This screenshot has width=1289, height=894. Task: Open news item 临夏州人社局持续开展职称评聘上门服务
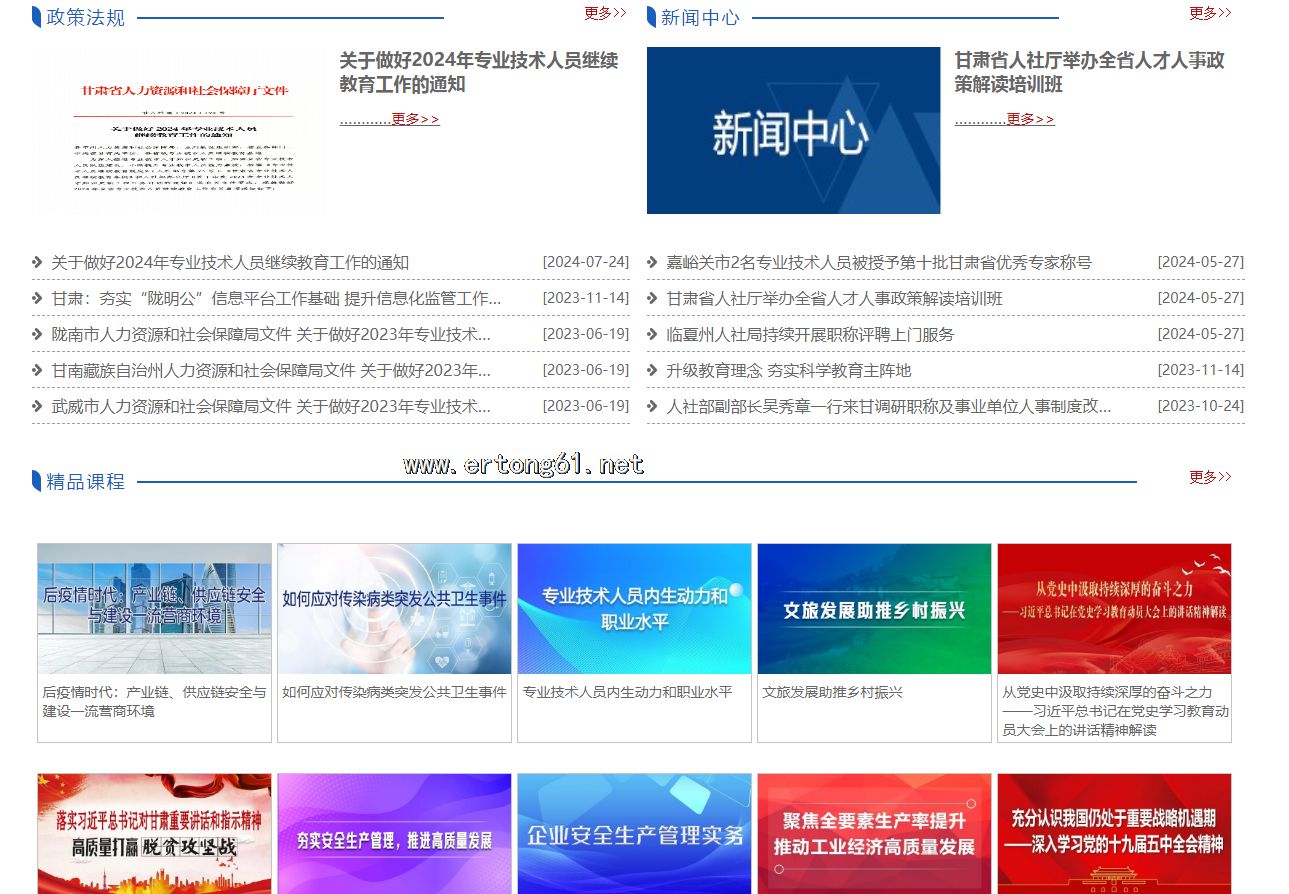810,334
